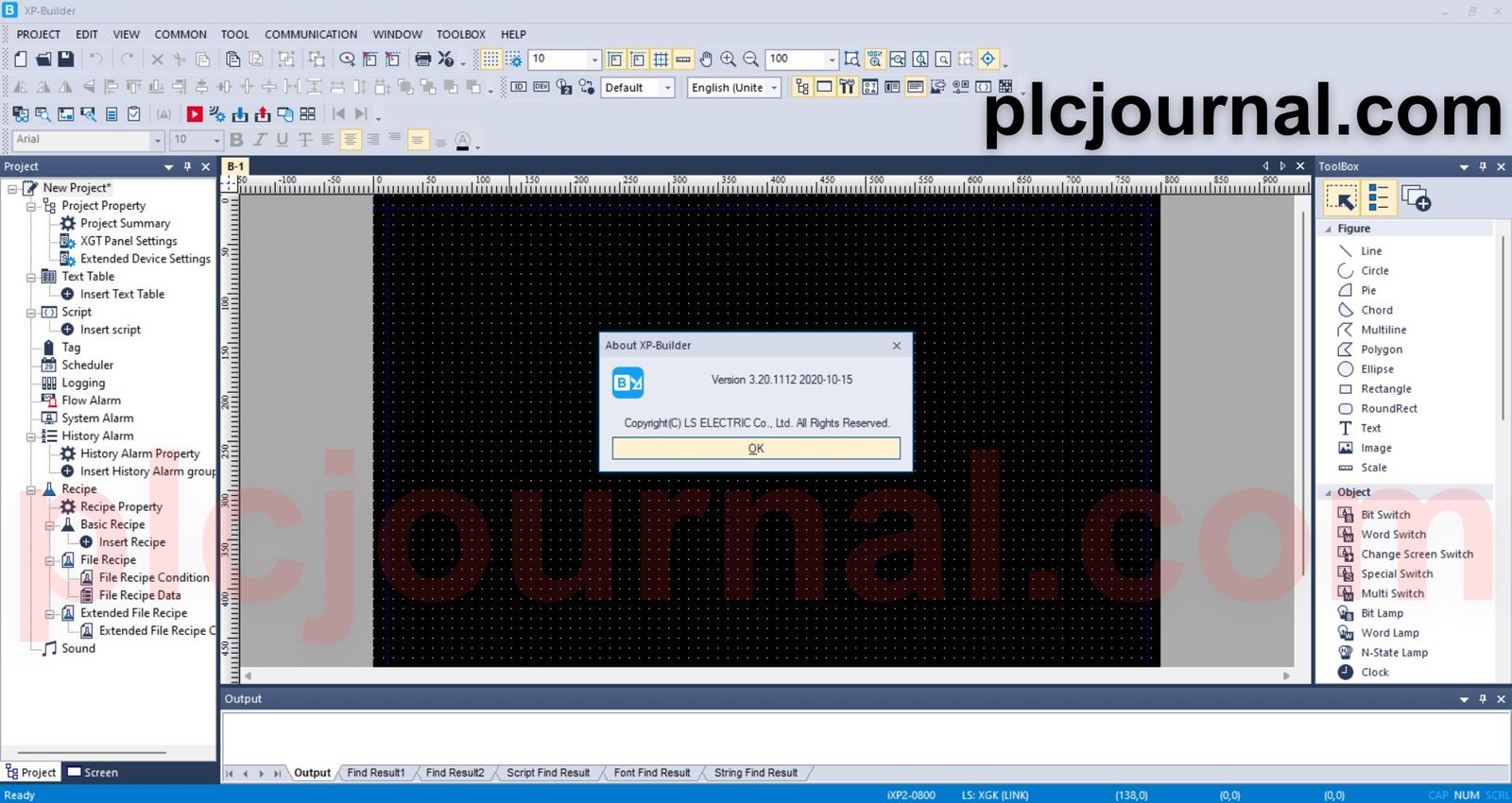Screen dimensions: 1512x803
Task: Click the Download project arrow icon
Action: 240,114
